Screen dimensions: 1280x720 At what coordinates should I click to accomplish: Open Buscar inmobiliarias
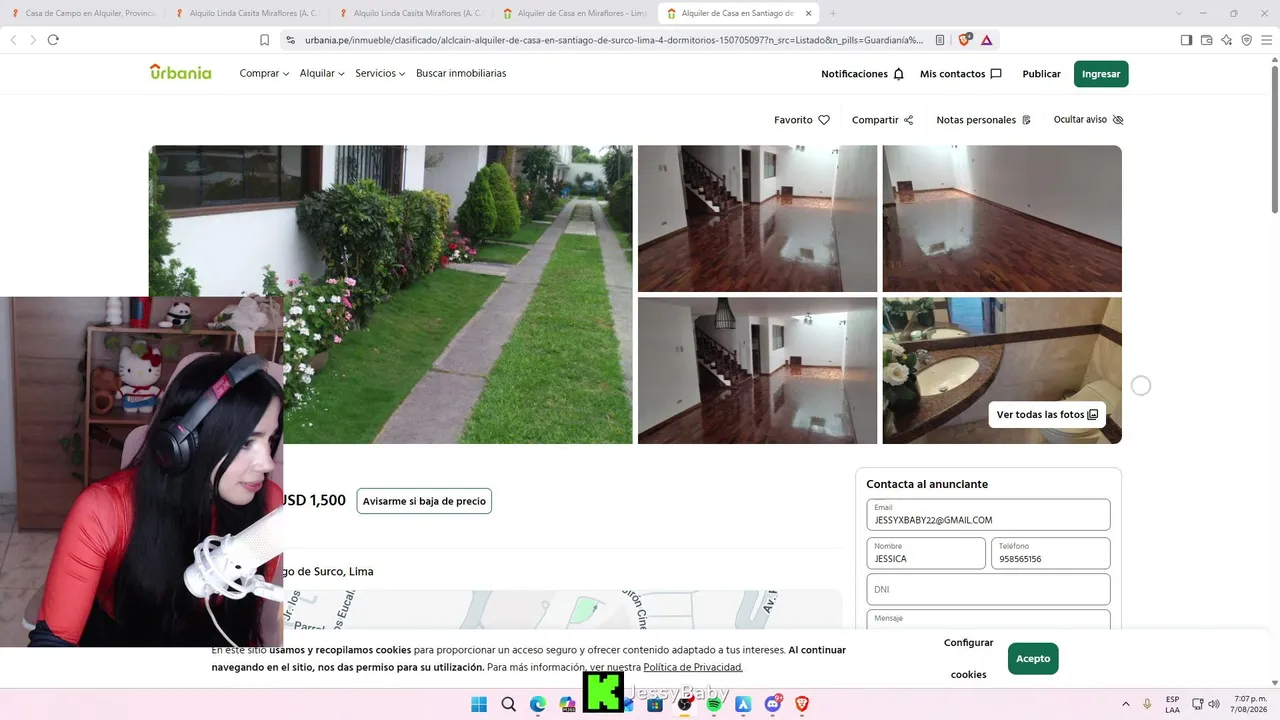click(461, 74)
